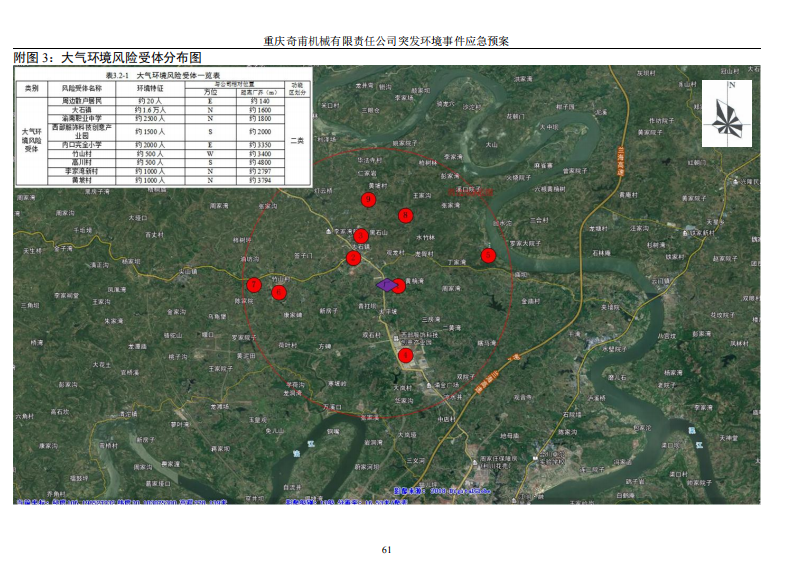Click red marker number 9 on map
This screenshot has height=575, width=792.
(368, 200)
